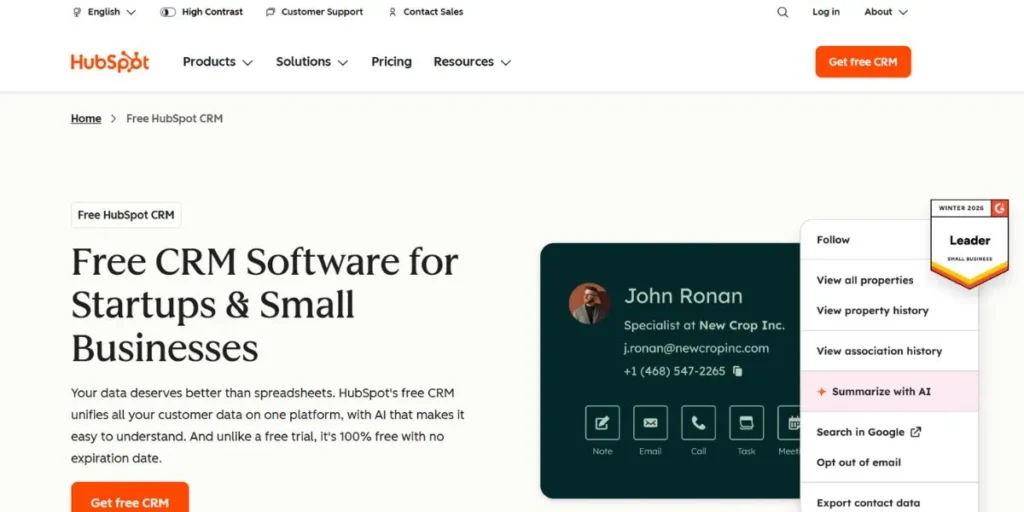The image size is (1024, 512).
Task: Copy the phone number with copy icon
Action: tap(738, 371)
